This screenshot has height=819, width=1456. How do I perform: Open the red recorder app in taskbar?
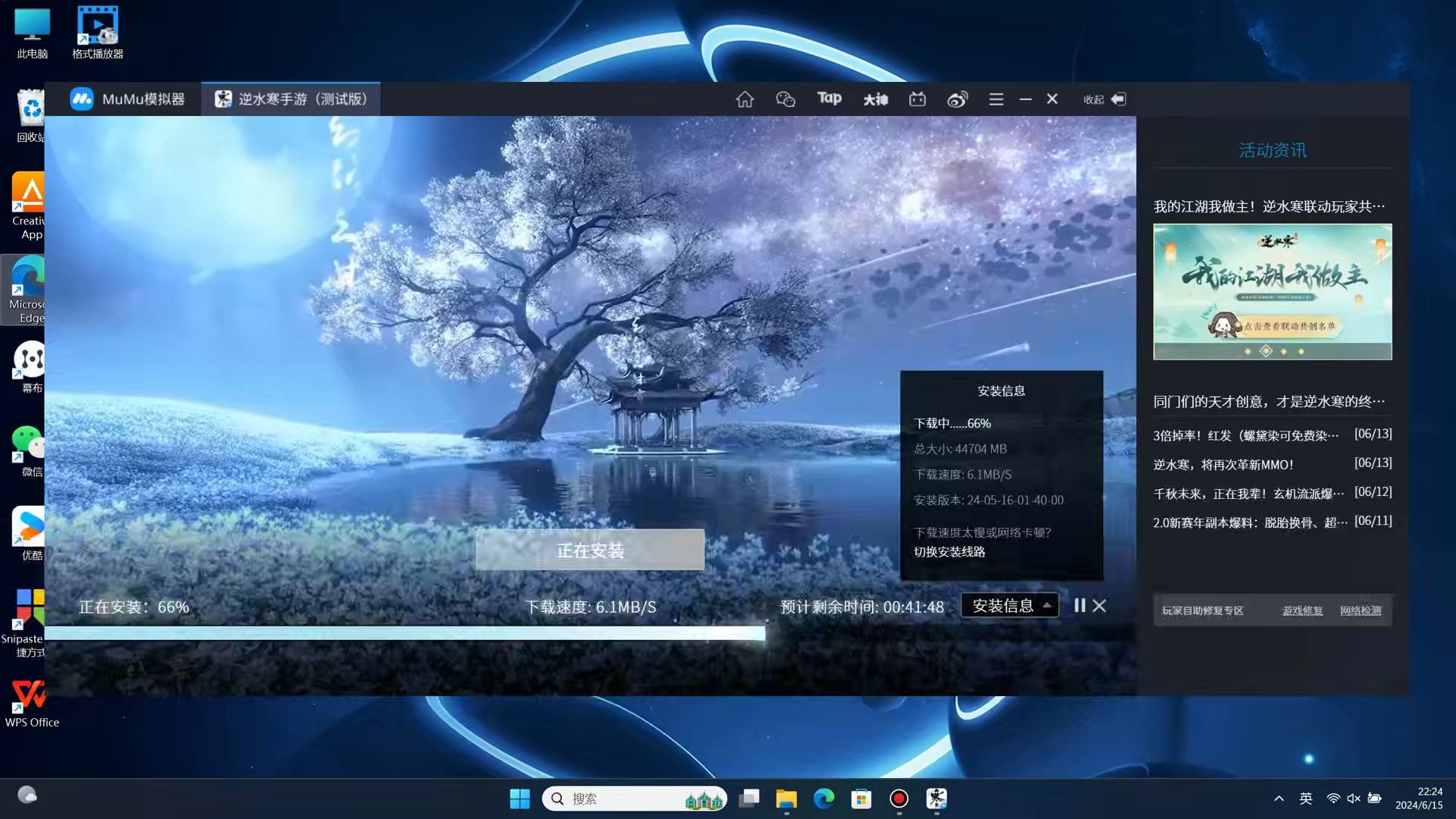899,799
